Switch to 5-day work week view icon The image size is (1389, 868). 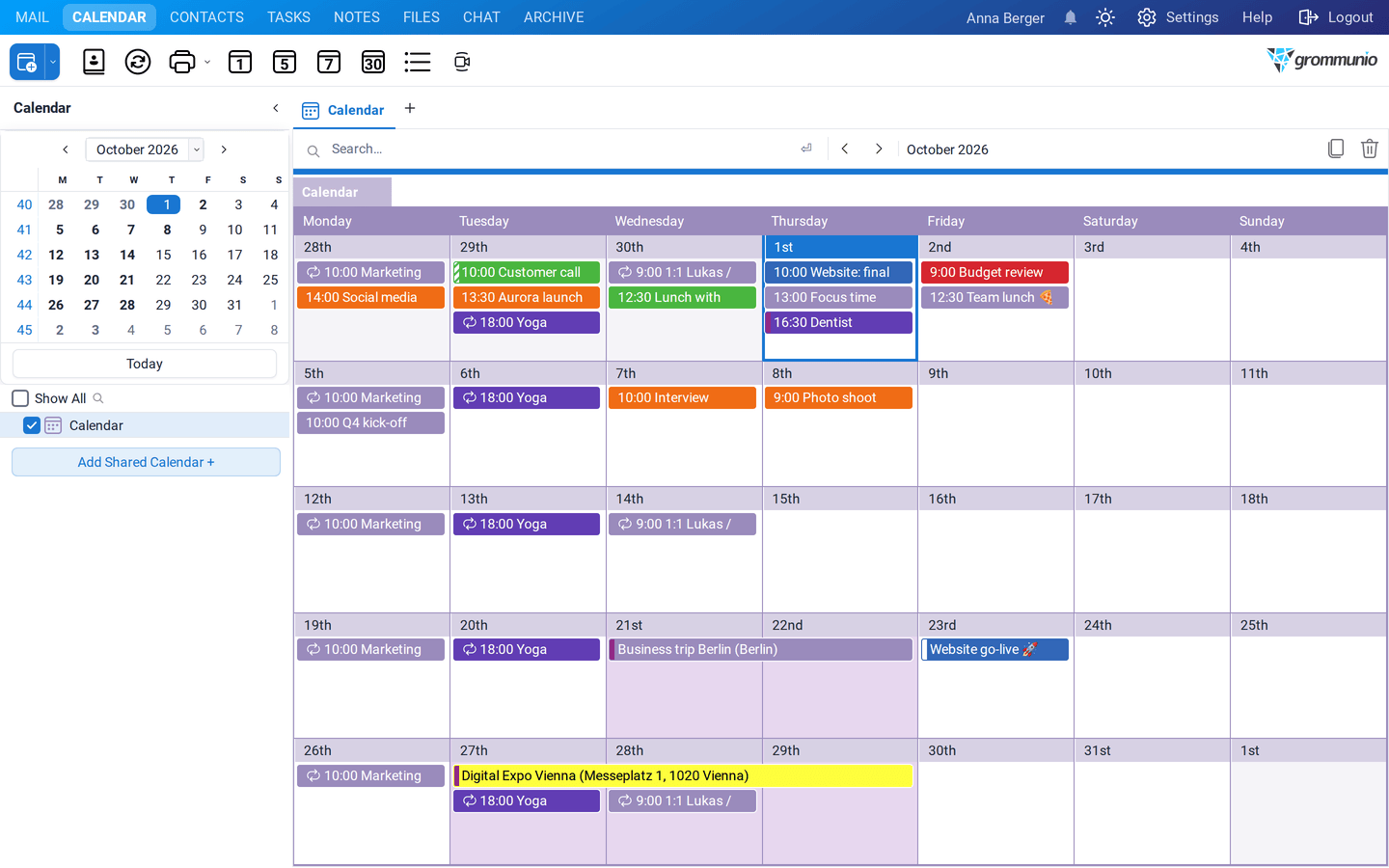tap(285, 62)
